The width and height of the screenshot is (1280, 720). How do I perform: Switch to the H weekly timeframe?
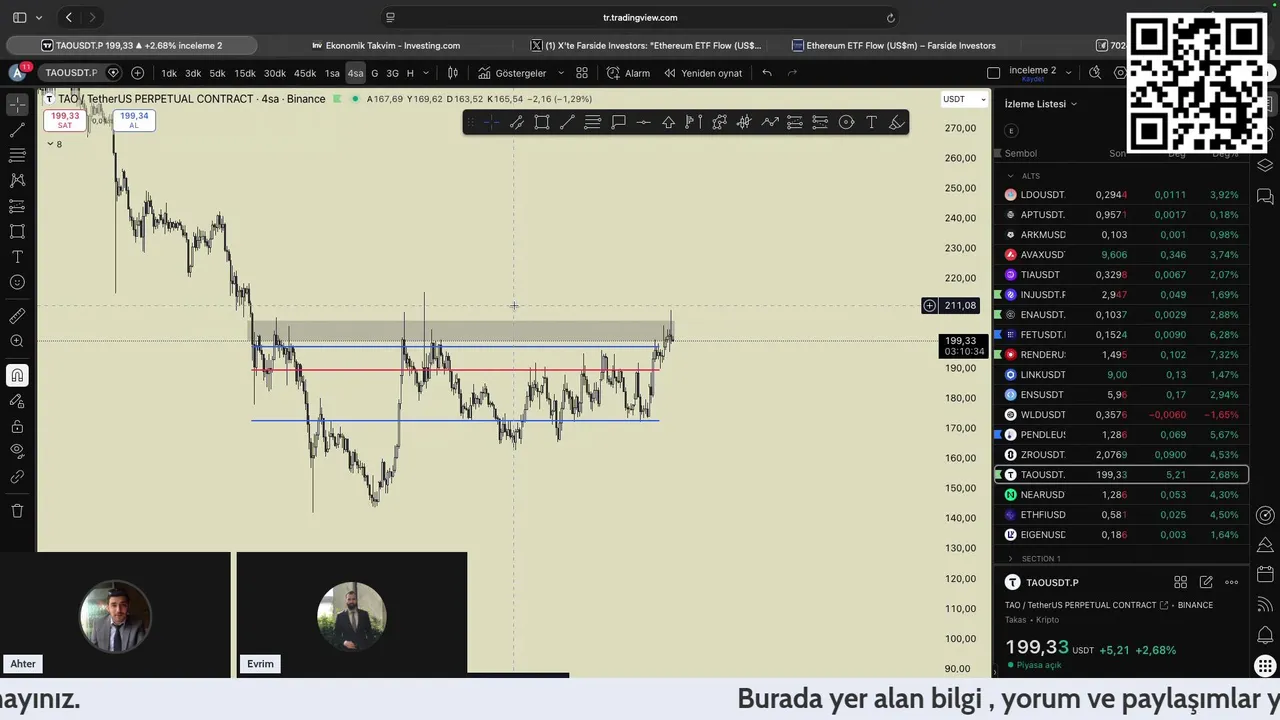pos(410,73)
